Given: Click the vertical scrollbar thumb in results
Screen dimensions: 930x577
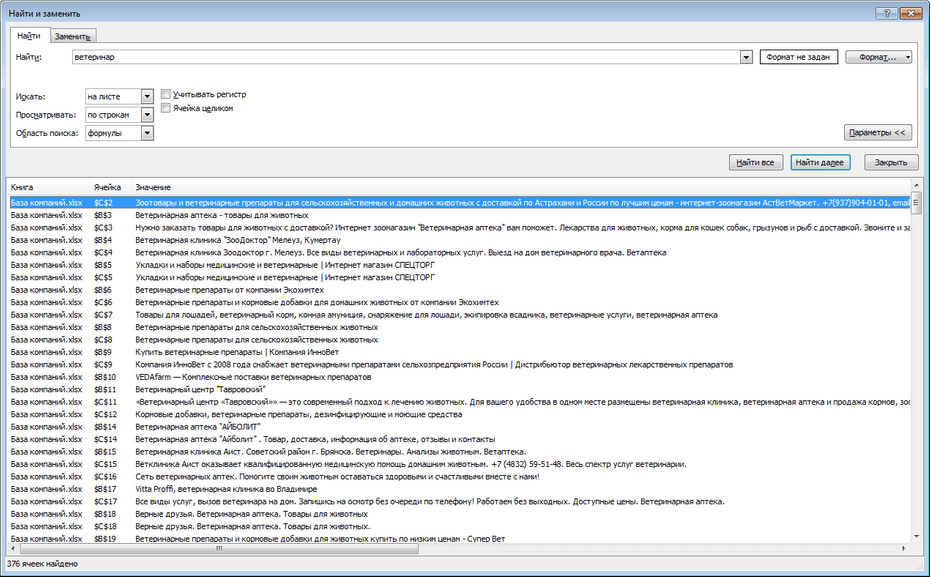Looking at the screenshot, I should tap(916, 202).
